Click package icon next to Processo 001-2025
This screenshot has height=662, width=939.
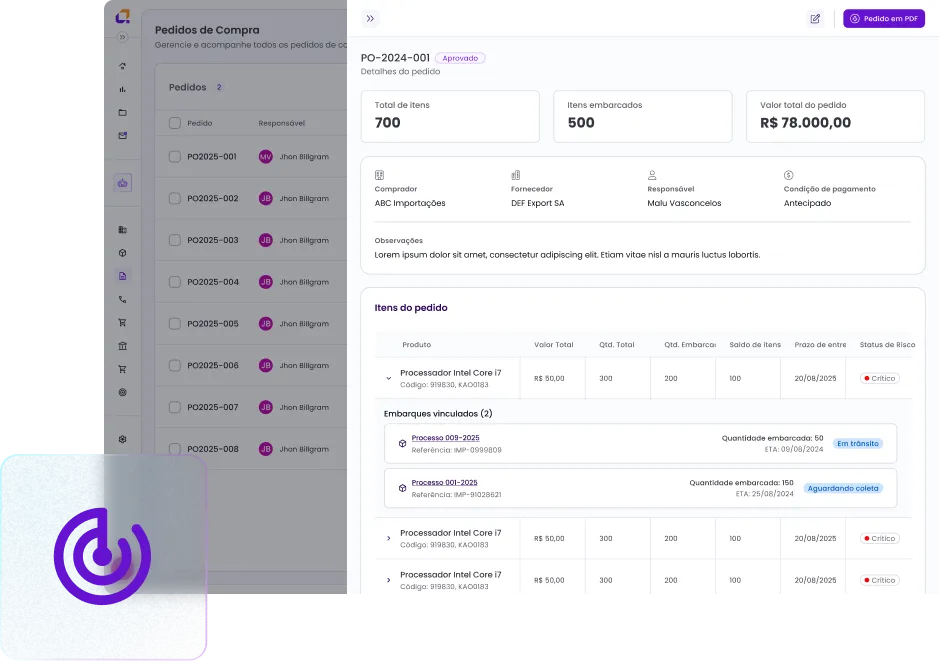click(402, 488)
